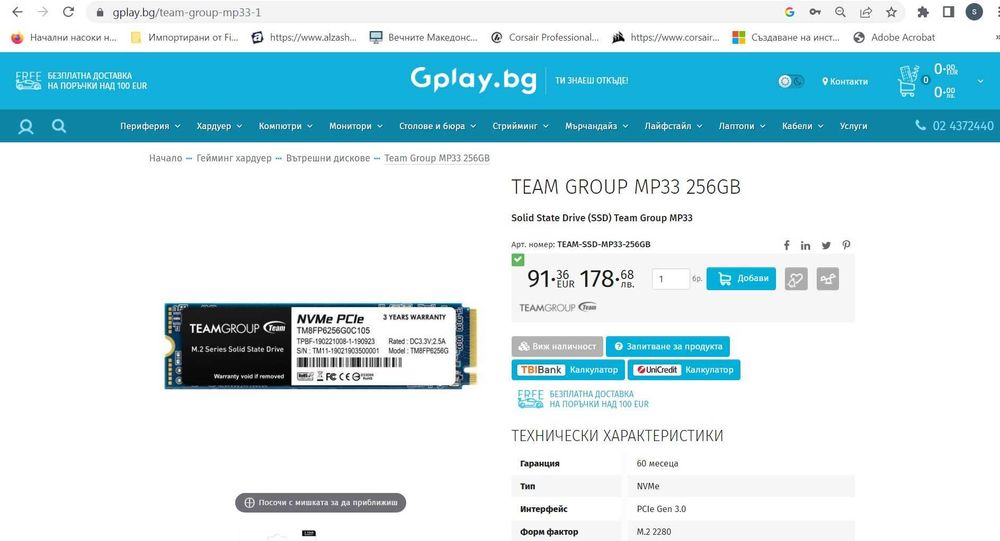Share this page via share icon

point(866,12)
